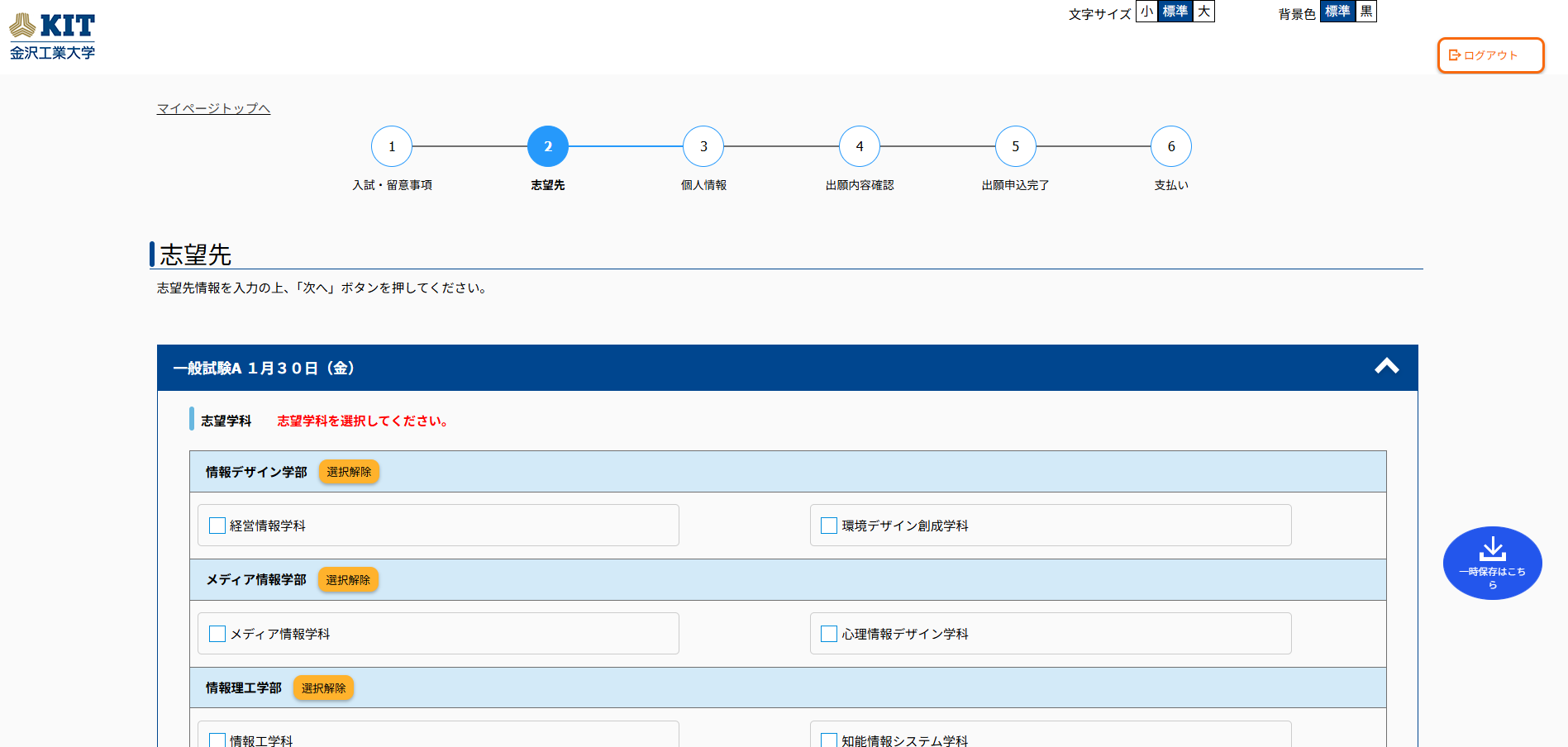Click the ログアウト logout button
Screen dimensions: 1568x747
click(1489, 55)
